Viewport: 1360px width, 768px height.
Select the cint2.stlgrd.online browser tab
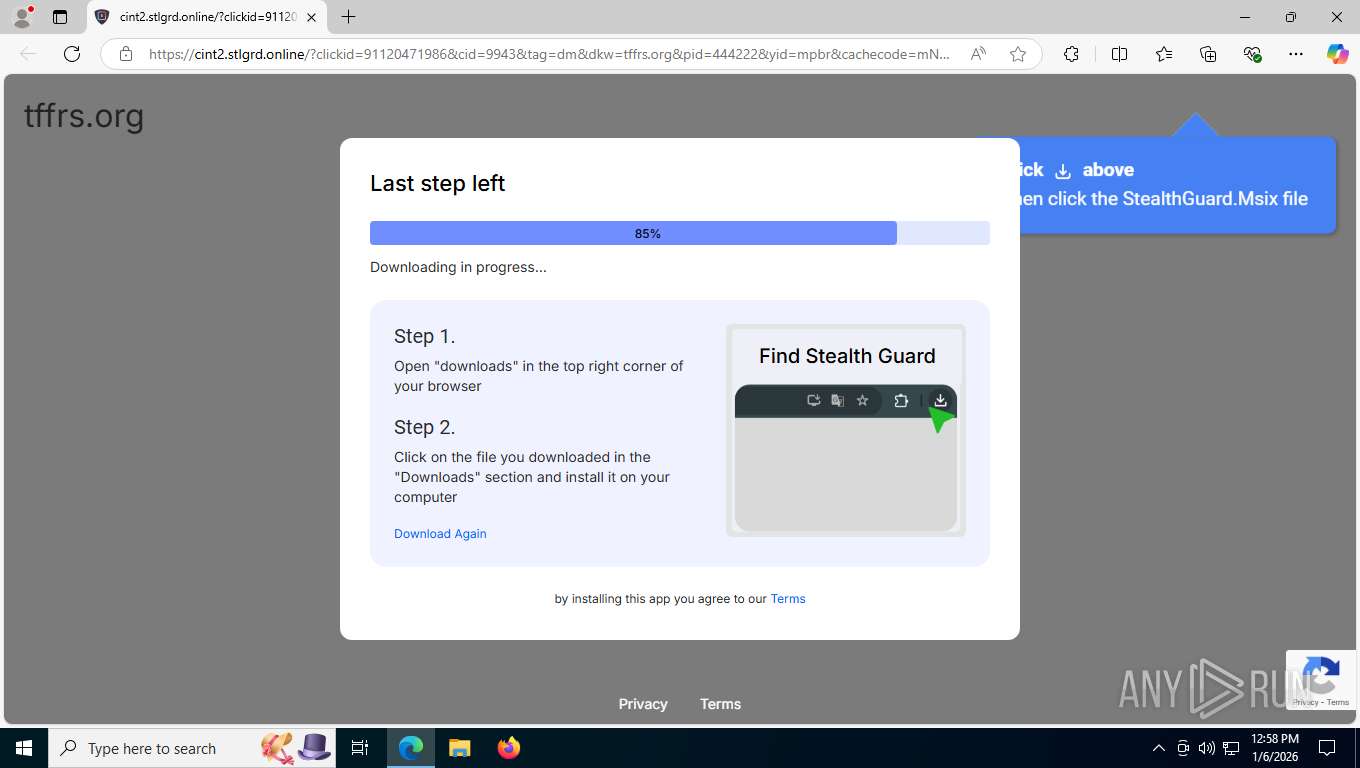[206, 17]
